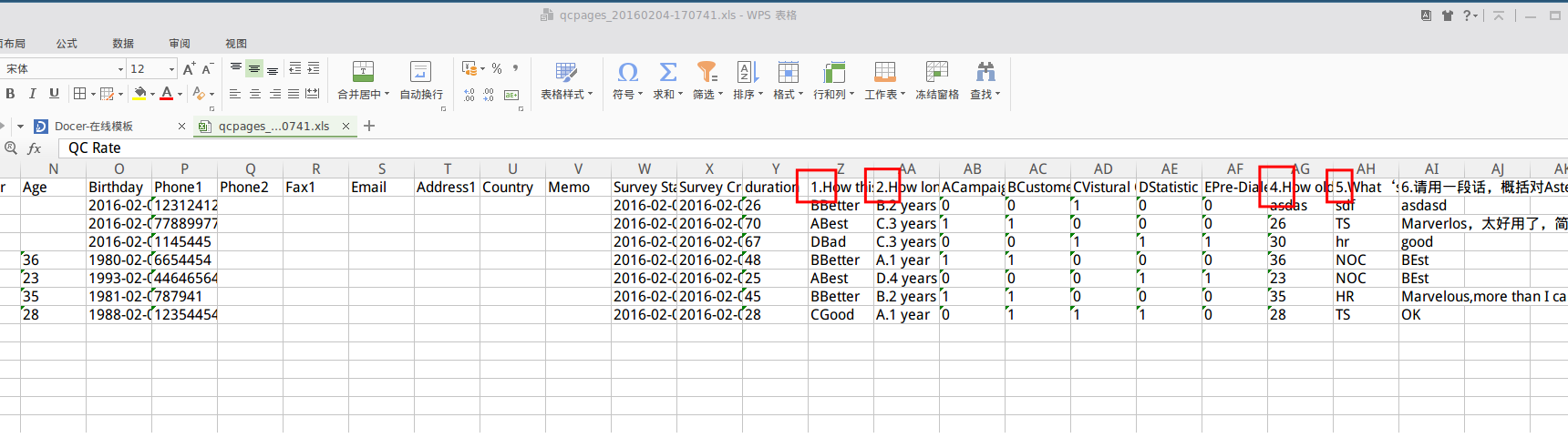Click the Wrap Text (自动换行) icon
Image resolution: width=1568 pixels, height=438 pixels.
[420, 73]
